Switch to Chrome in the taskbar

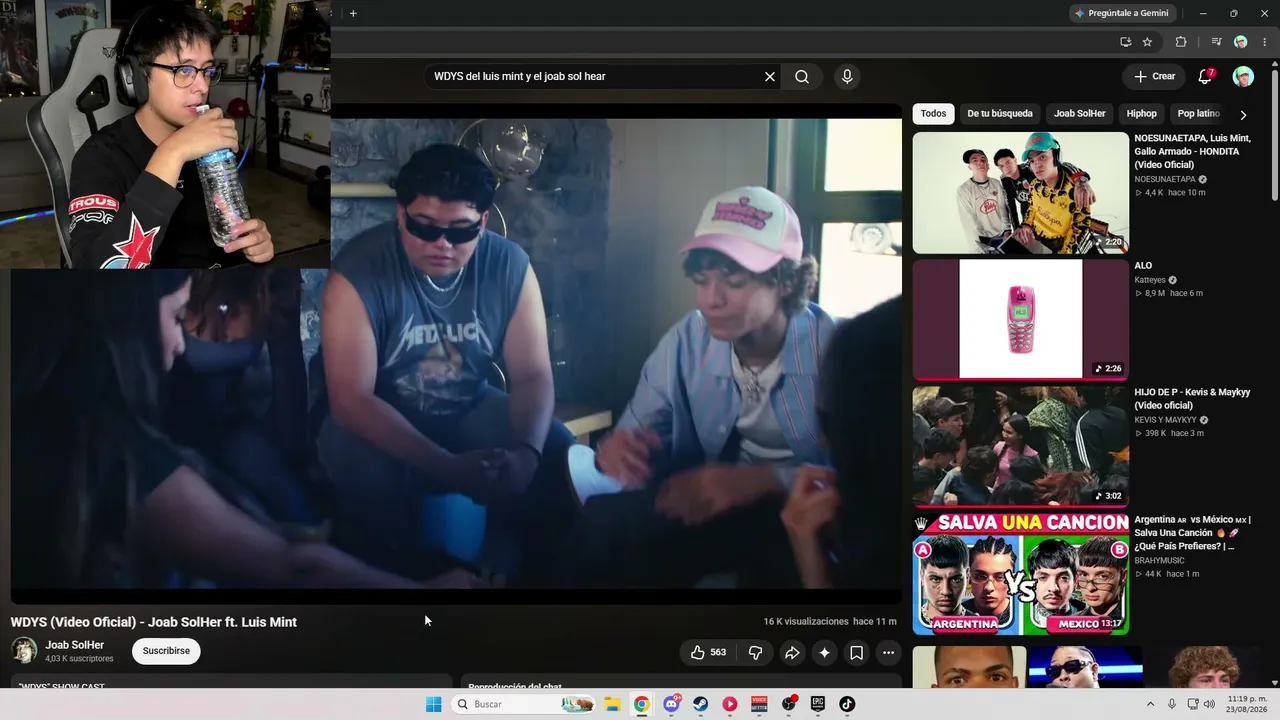pos(641,704)
